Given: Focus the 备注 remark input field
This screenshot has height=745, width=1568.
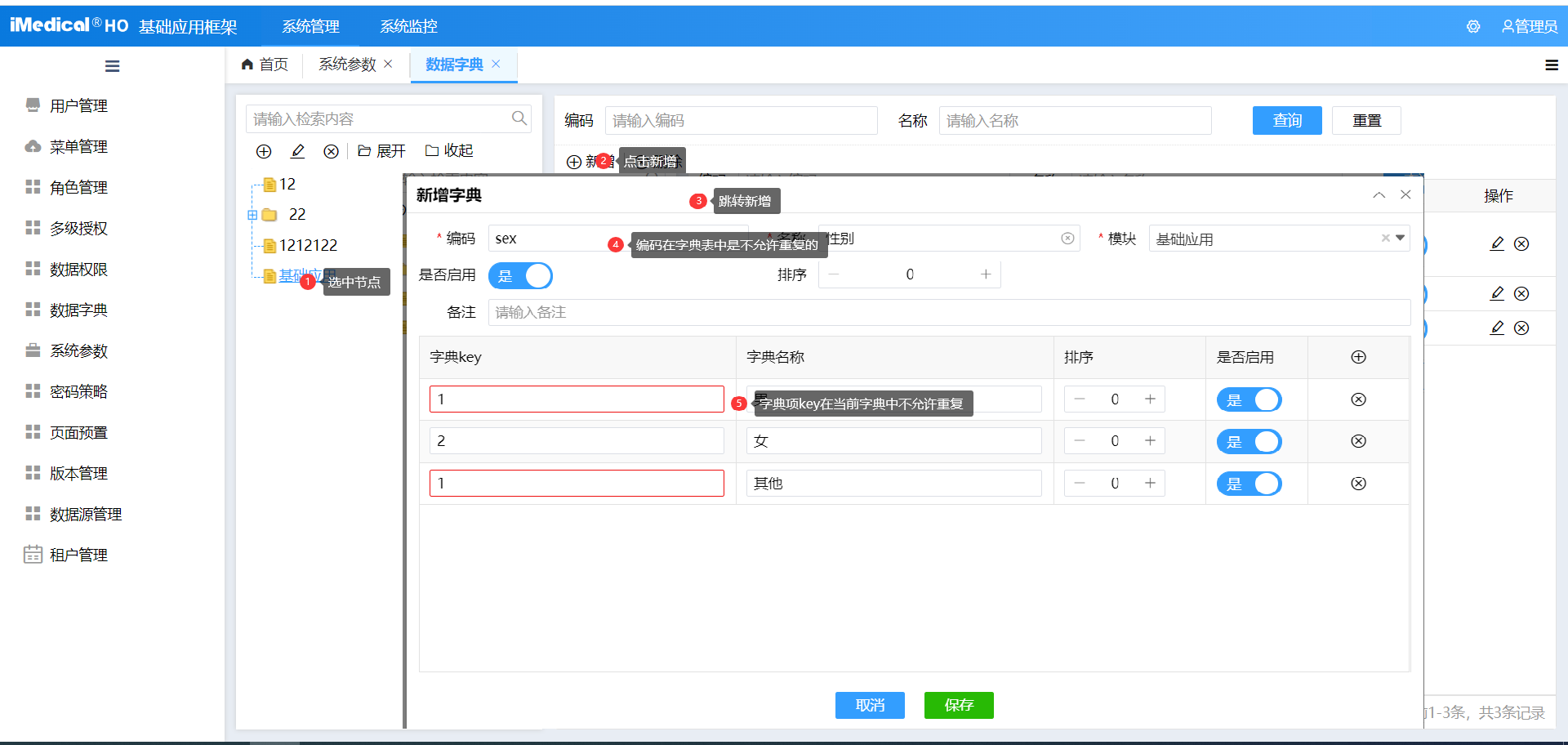Looking at the screenshot, I should tap(949, 312).
